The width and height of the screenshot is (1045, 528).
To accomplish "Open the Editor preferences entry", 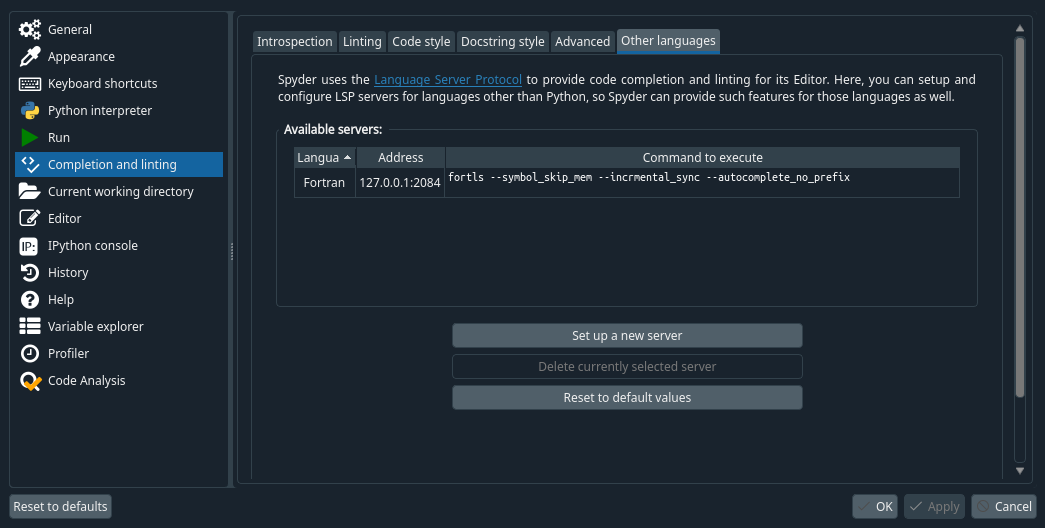I will [119, 218].
